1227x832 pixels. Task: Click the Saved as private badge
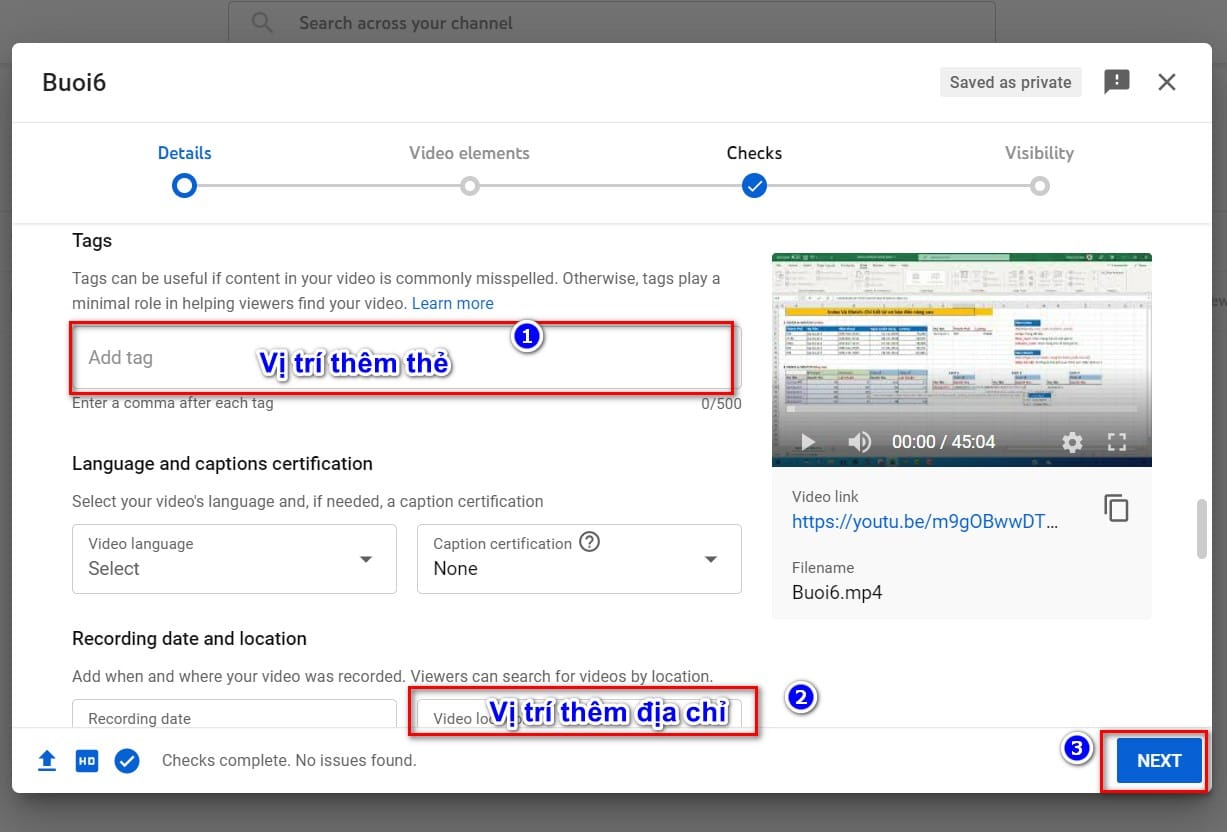pyautogui.click(x=1010, y=82)
